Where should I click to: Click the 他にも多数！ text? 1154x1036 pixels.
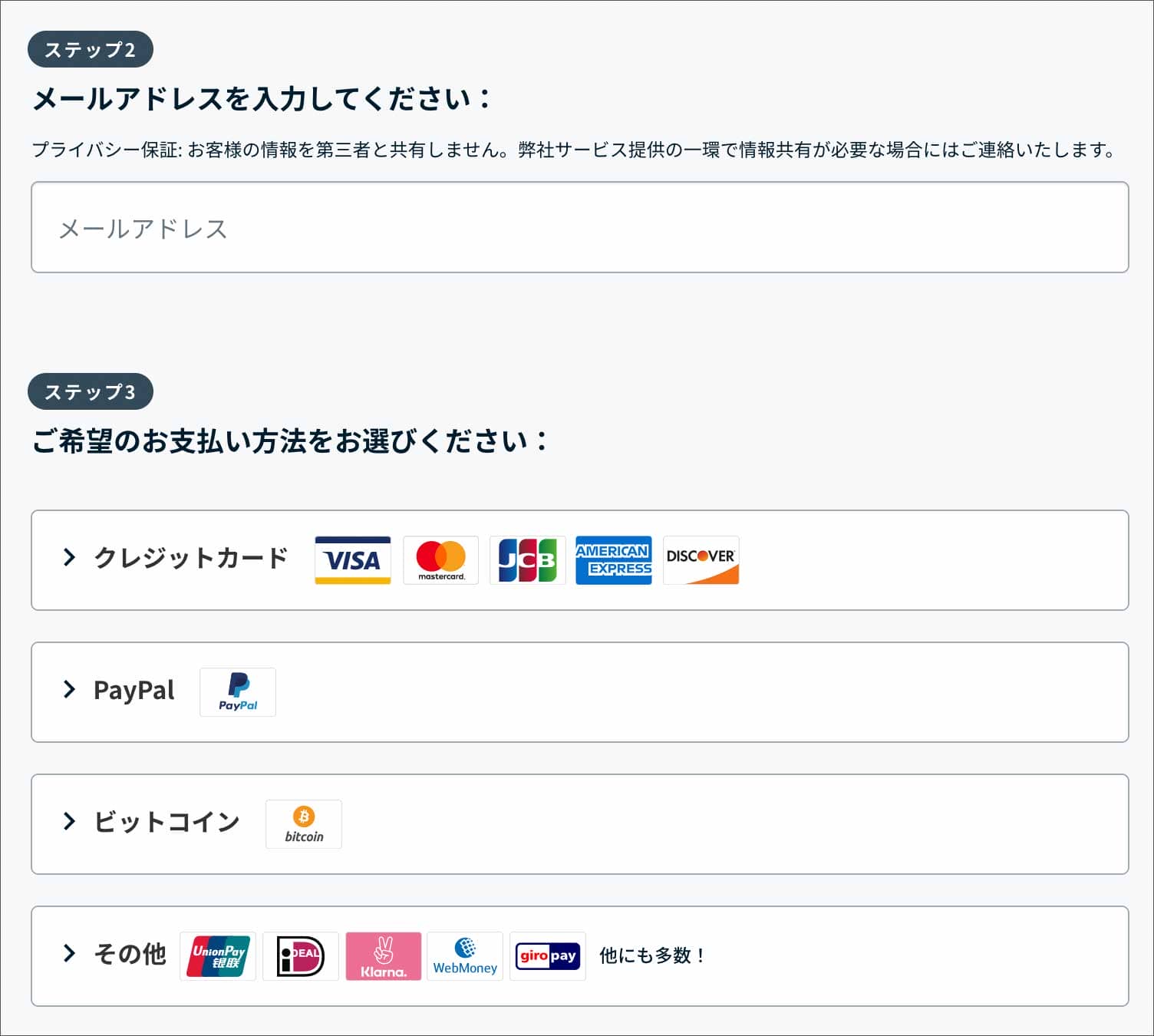coord(652,955)
